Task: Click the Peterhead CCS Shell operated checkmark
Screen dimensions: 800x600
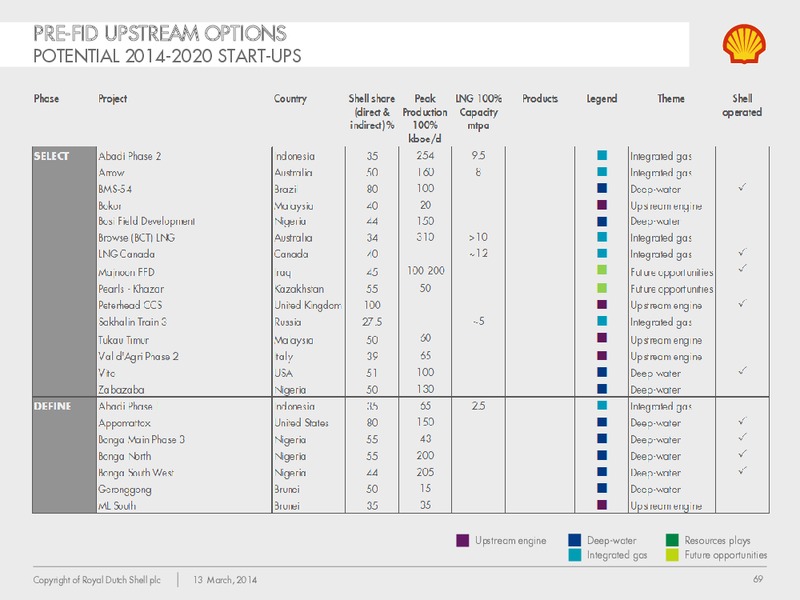Action: point(742,303)
